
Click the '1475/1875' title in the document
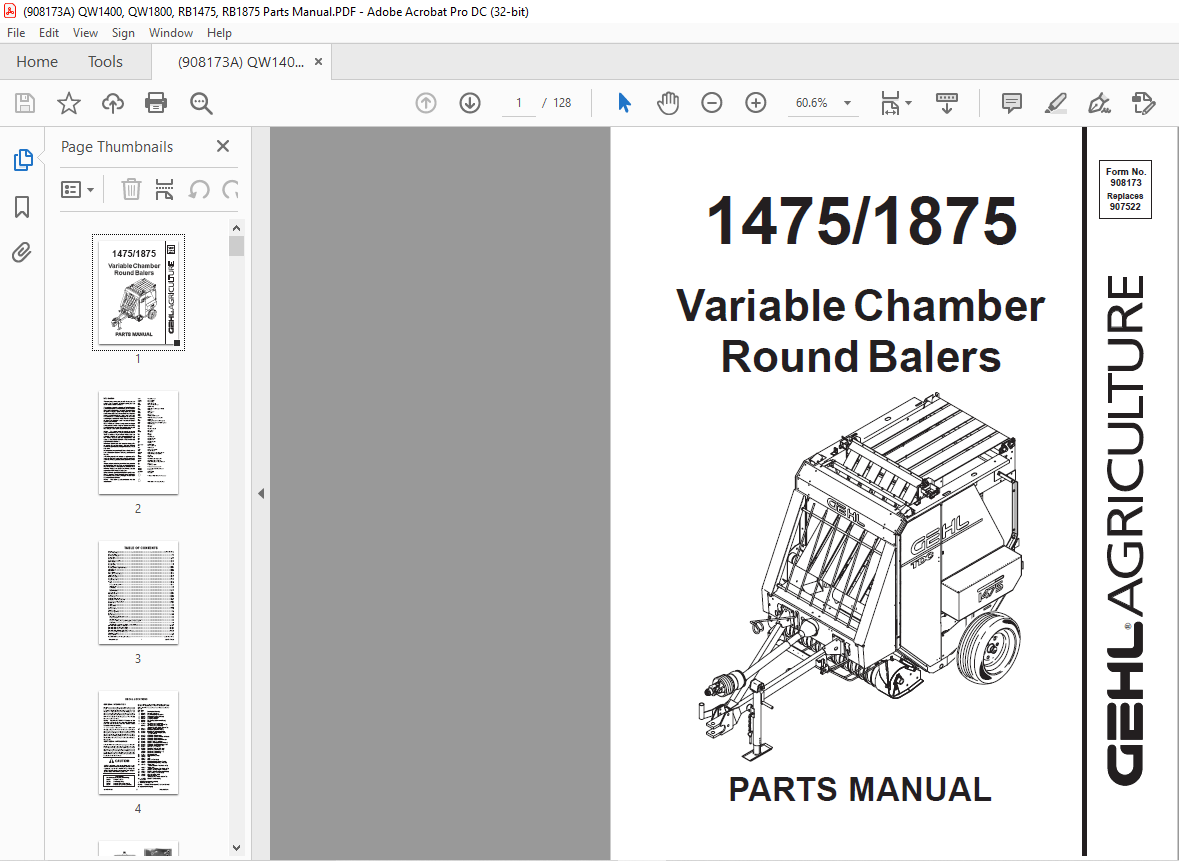(862, 221)
